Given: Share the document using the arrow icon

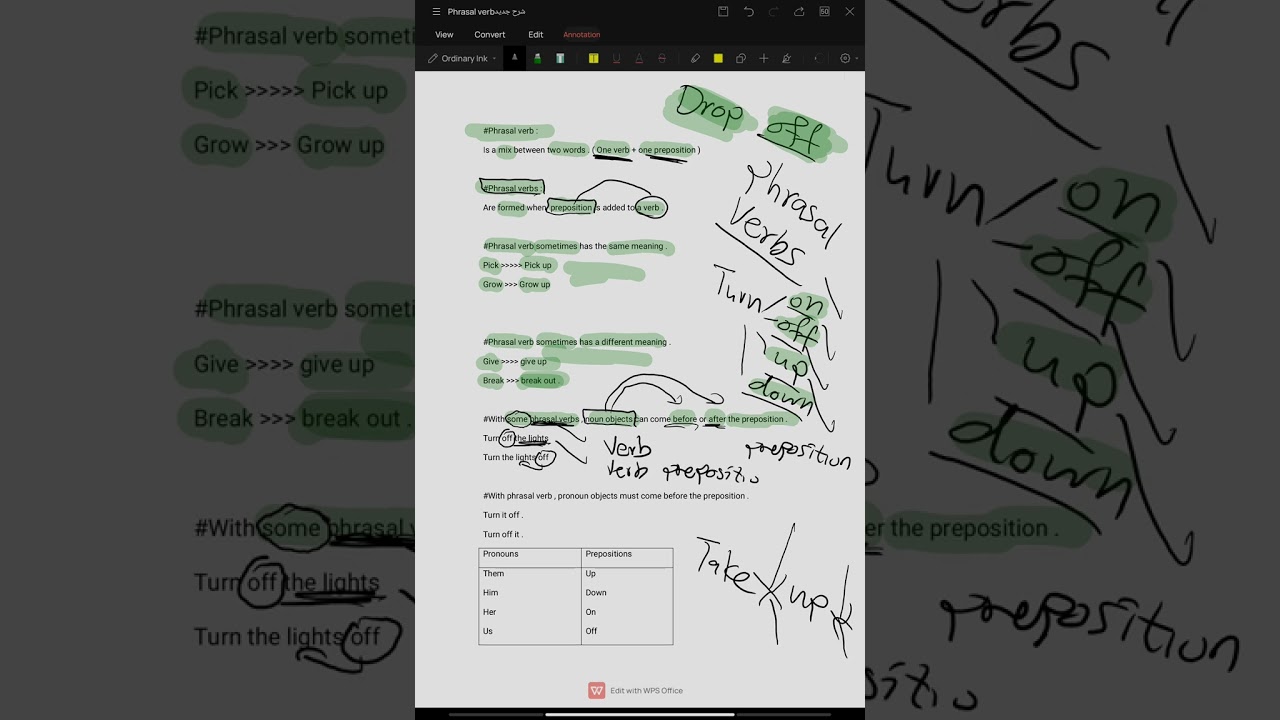Looking at the screenshot, I should click(x=799, y=12).
